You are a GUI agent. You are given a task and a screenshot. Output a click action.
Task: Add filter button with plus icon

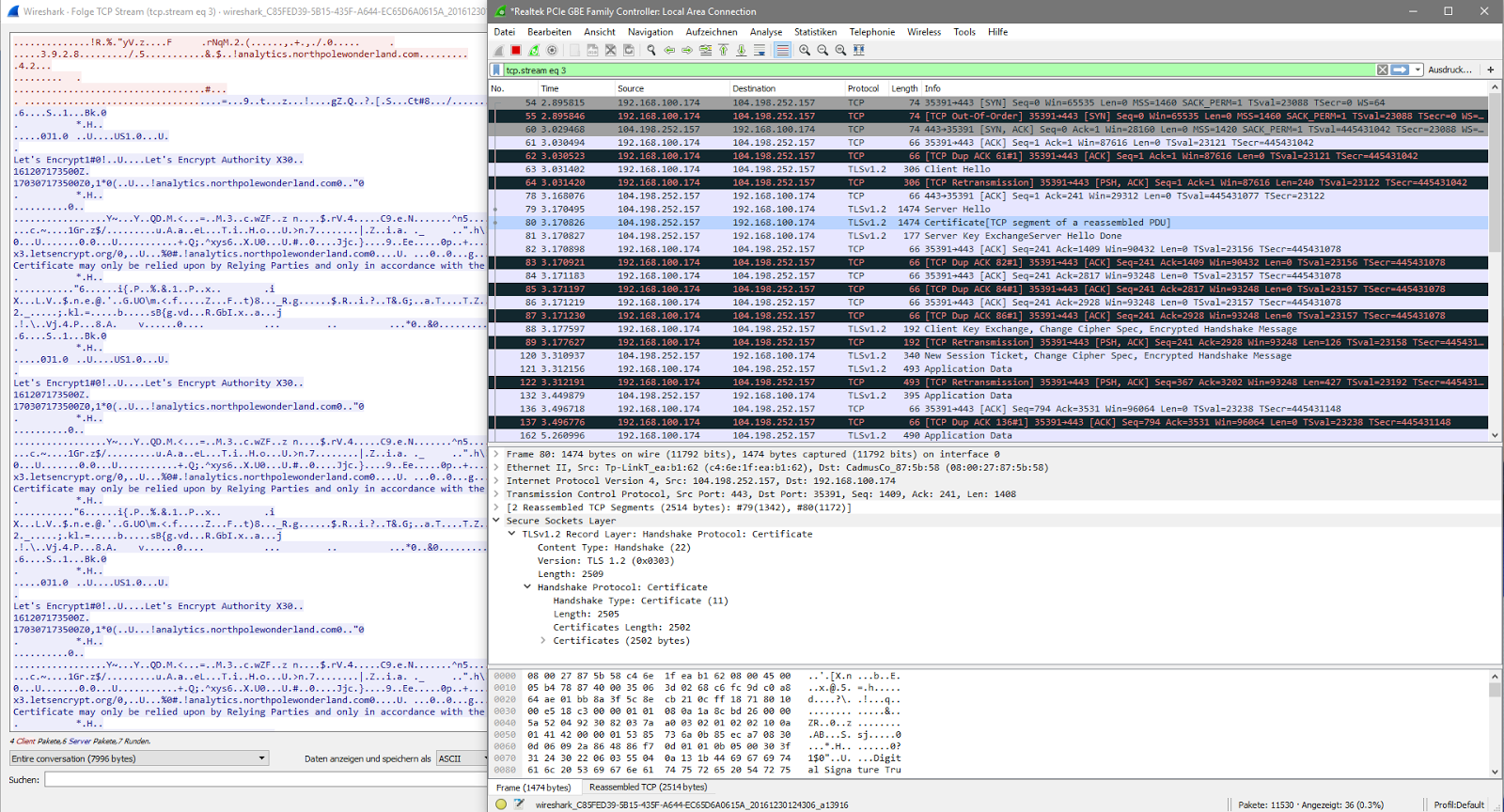point(1490,70)
